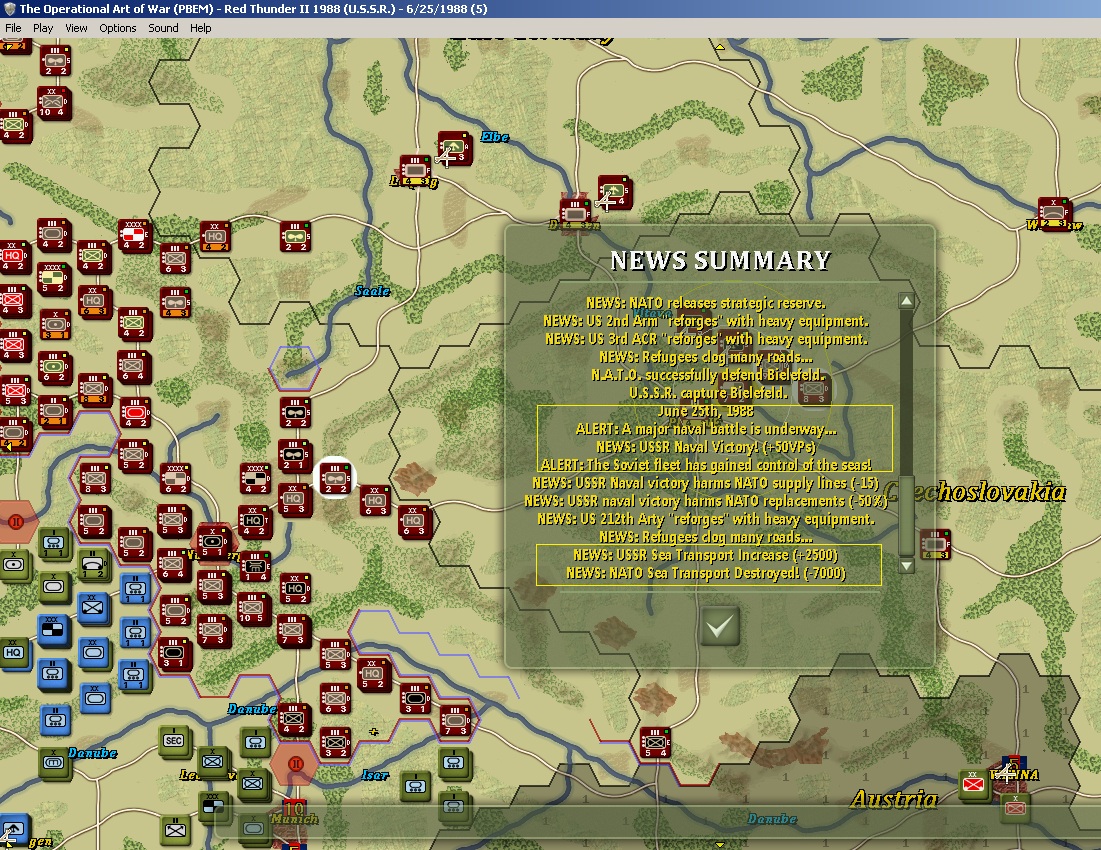Click the News Summary scrollbar thumb

coord(906,516)
